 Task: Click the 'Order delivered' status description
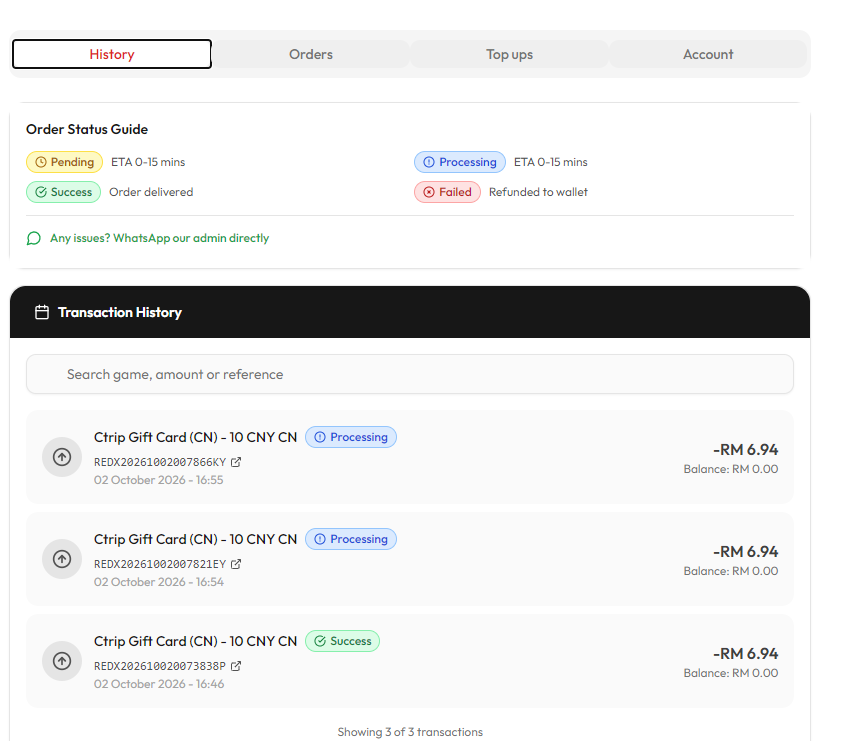pyautogui.click(x=151, y=192)
